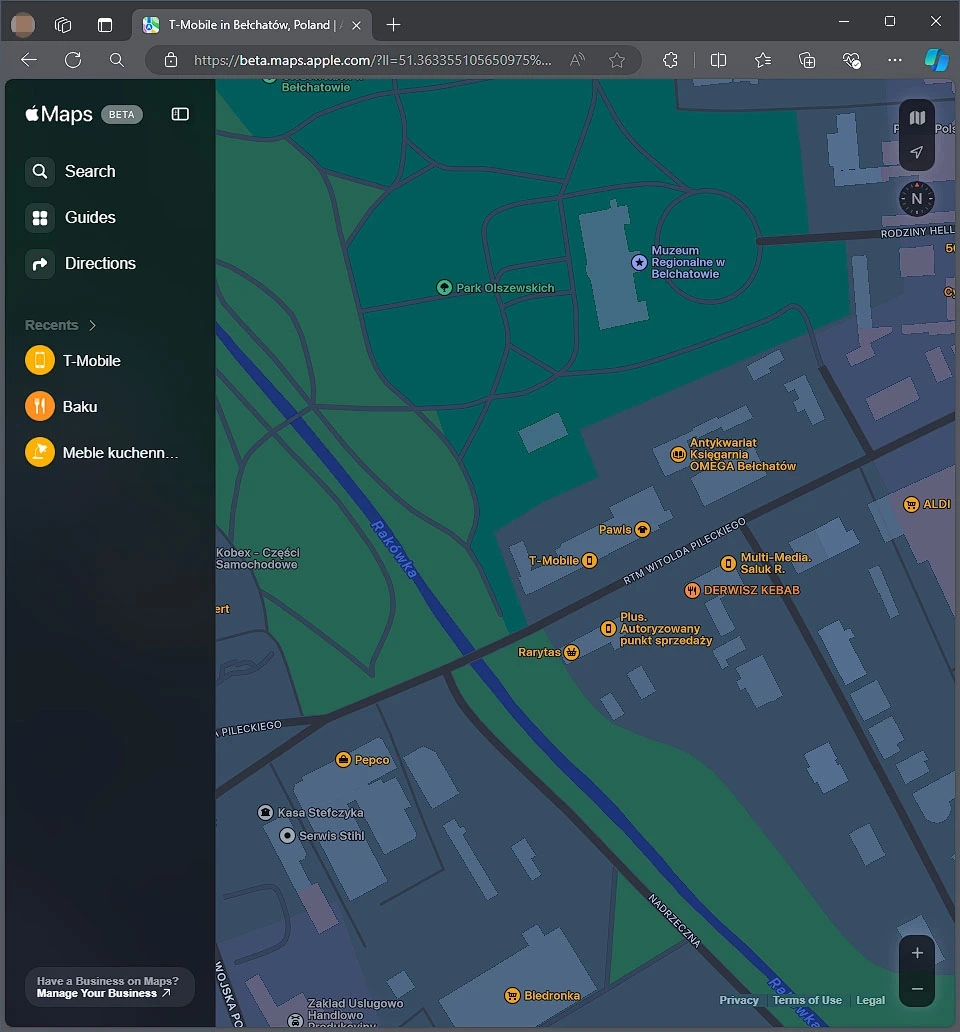Select T-Mobile from Recents
The height and width of the screenshot is (1032, 960).
tap(73, 361)
